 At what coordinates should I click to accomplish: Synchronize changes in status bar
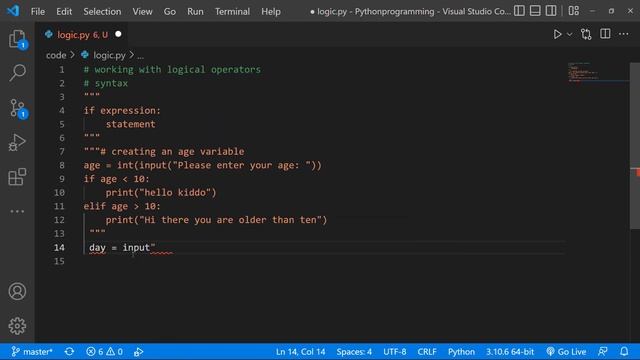tap(69, 351)
